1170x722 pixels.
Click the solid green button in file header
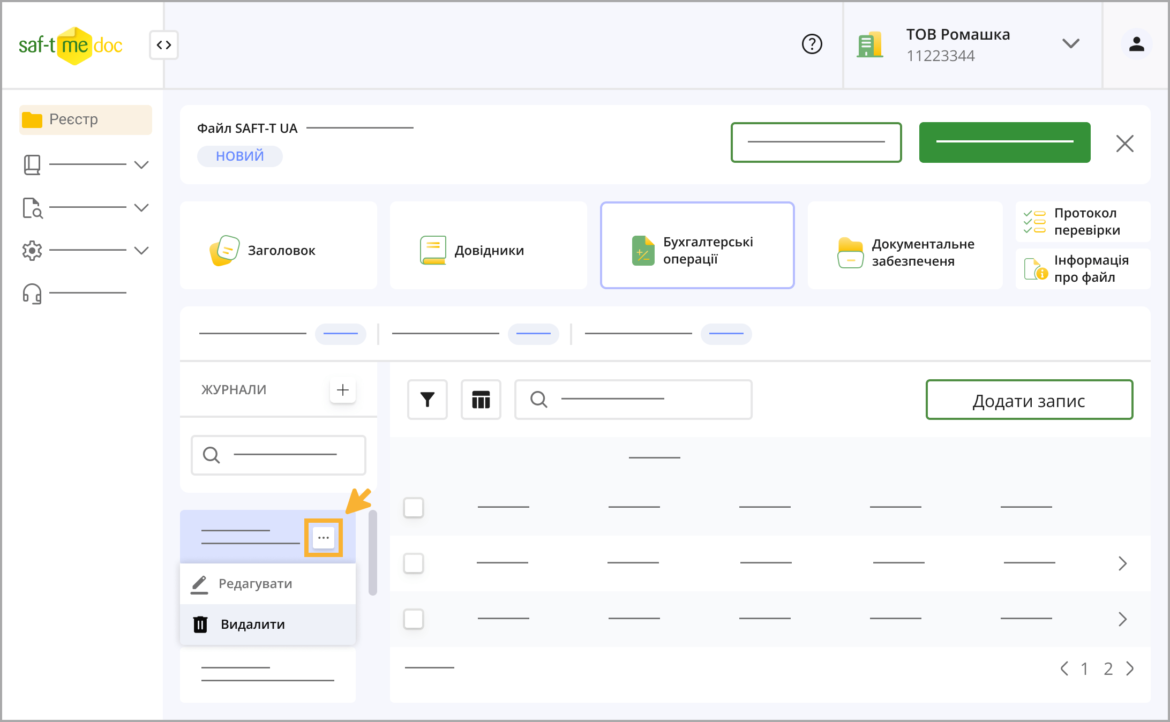[x=1004, y=142]
